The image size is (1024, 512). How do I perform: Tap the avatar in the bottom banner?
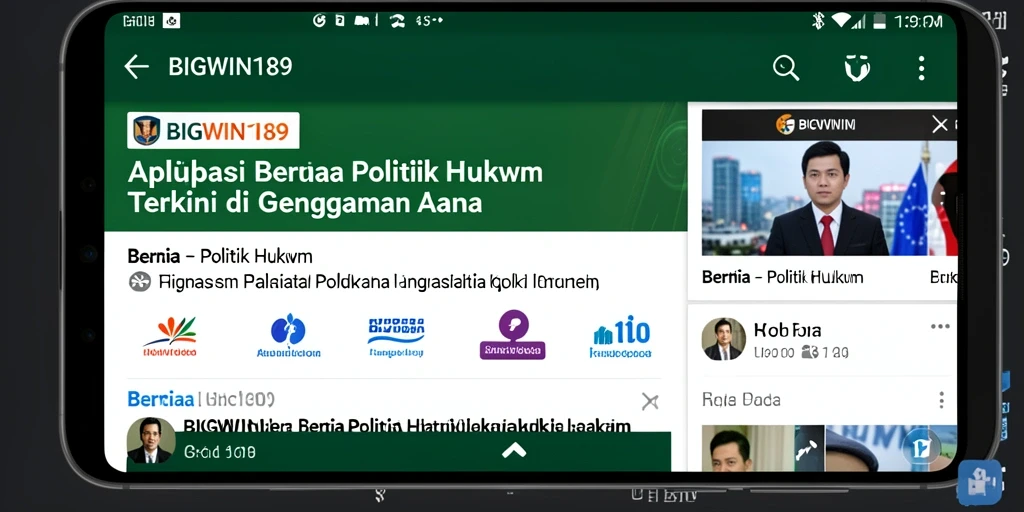(151, 440)
